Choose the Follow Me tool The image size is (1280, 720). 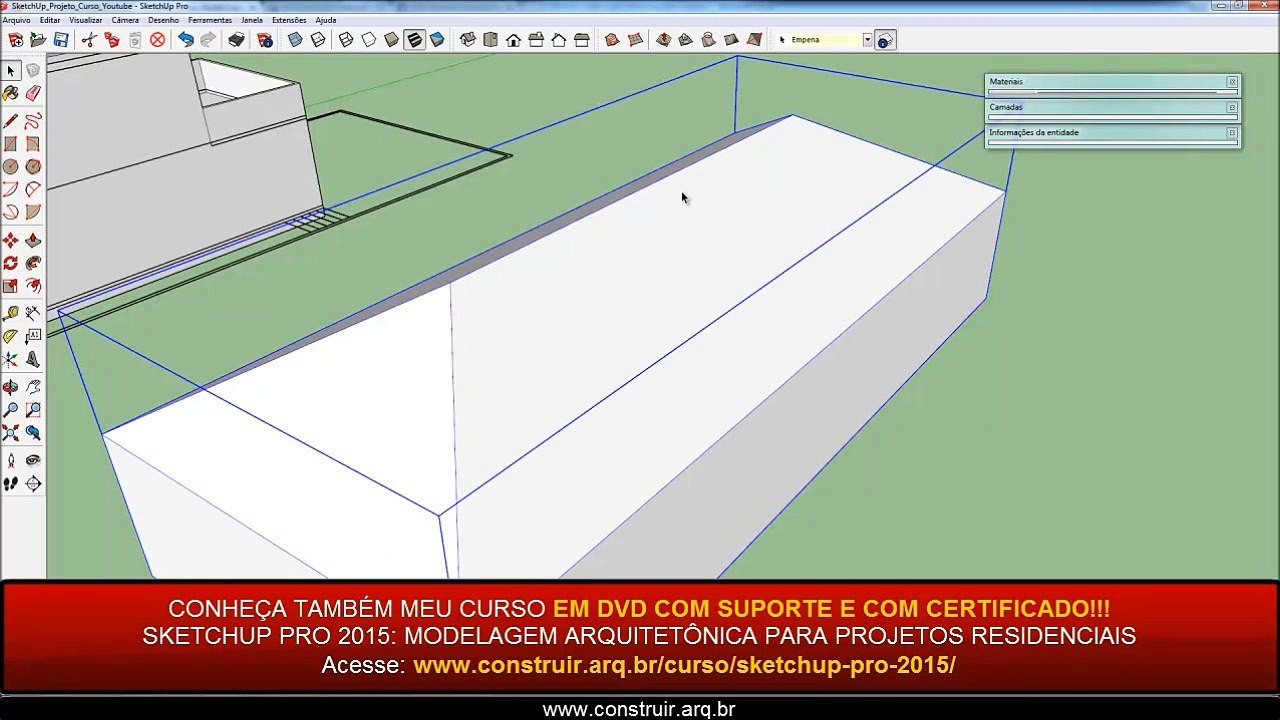pyautogui.click(x=33, y=263)
